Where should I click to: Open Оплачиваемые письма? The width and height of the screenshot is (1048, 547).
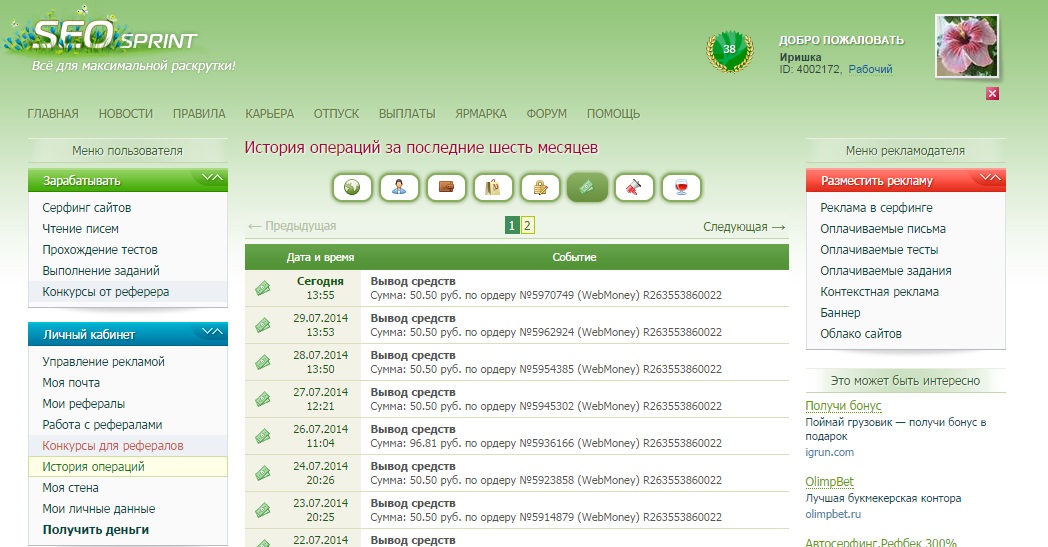[883, 229]
